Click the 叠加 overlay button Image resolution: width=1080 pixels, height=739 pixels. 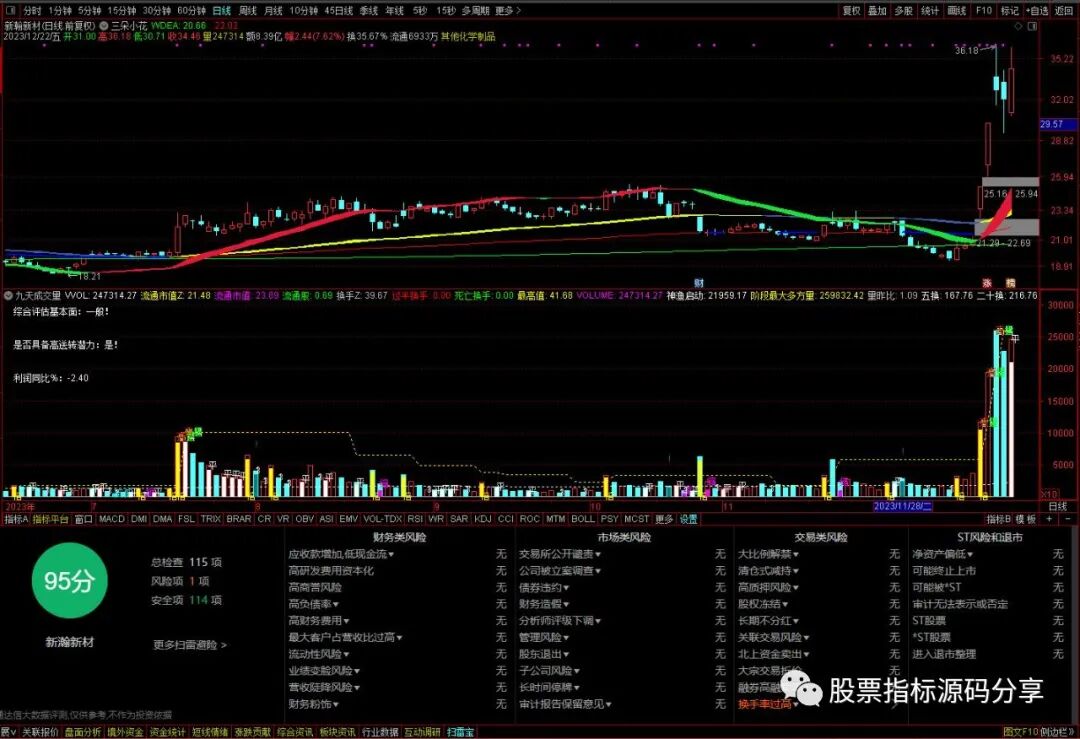pos(877,10)
